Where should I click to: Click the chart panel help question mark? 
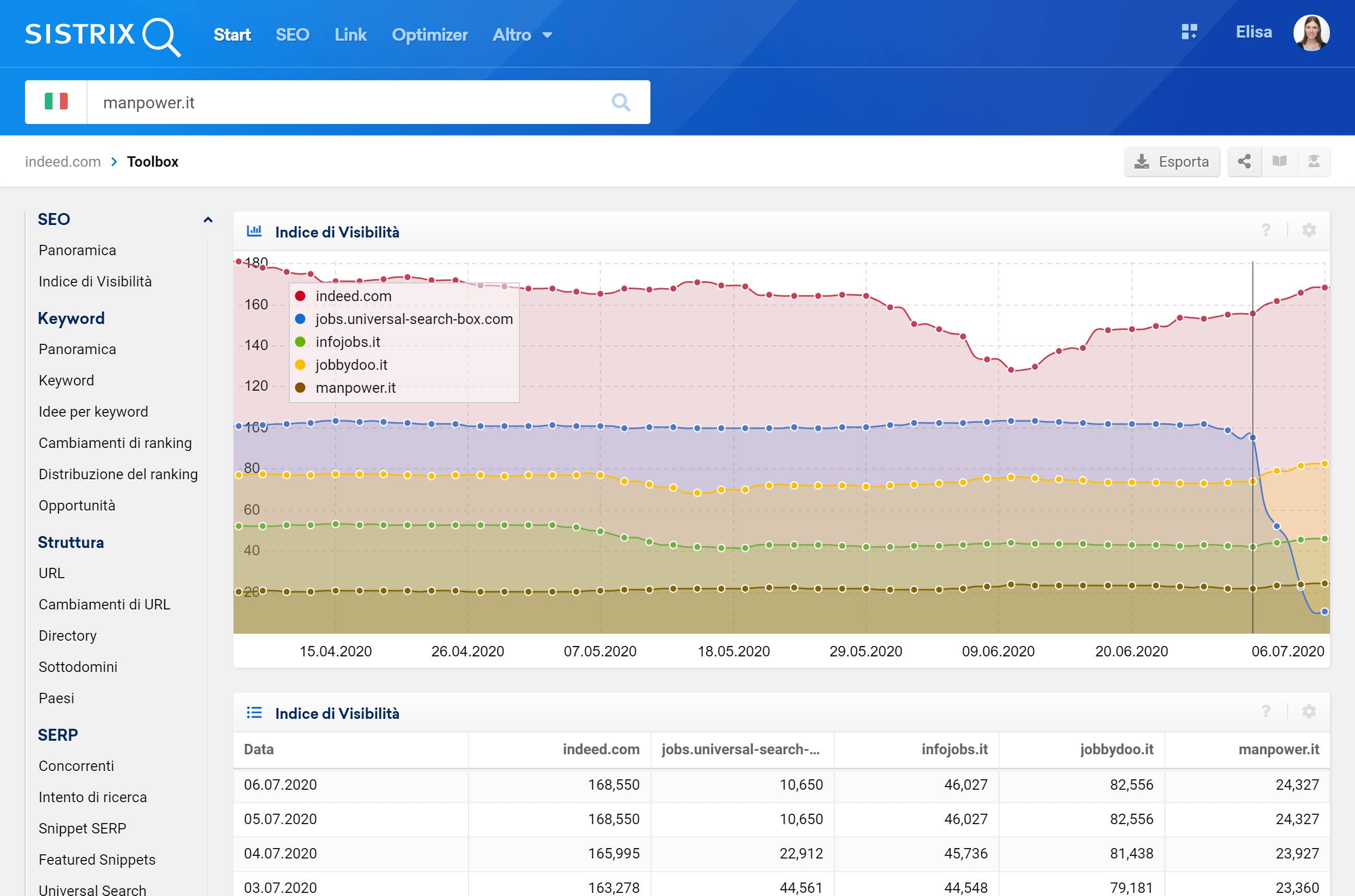[x=1266, y=230]
